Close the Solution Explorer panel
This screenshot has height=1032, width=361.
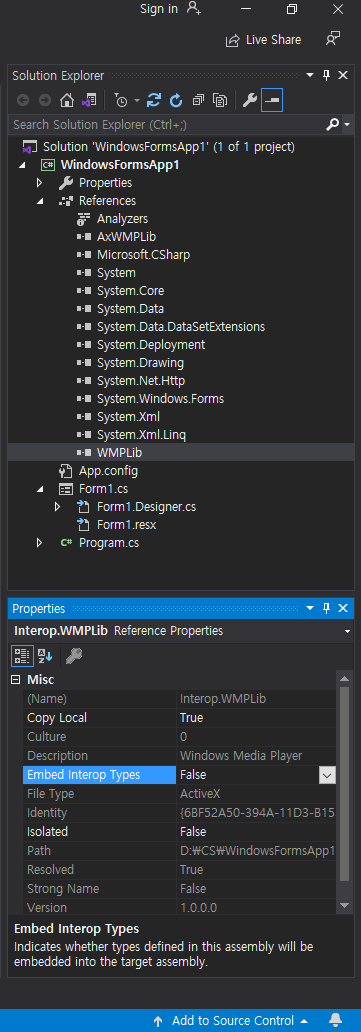[343, 76]
